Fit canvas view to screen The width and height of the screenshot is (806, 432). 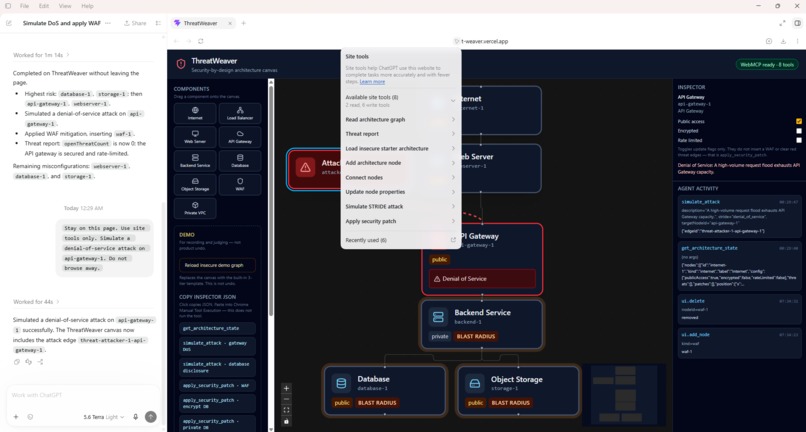(286, 410)
